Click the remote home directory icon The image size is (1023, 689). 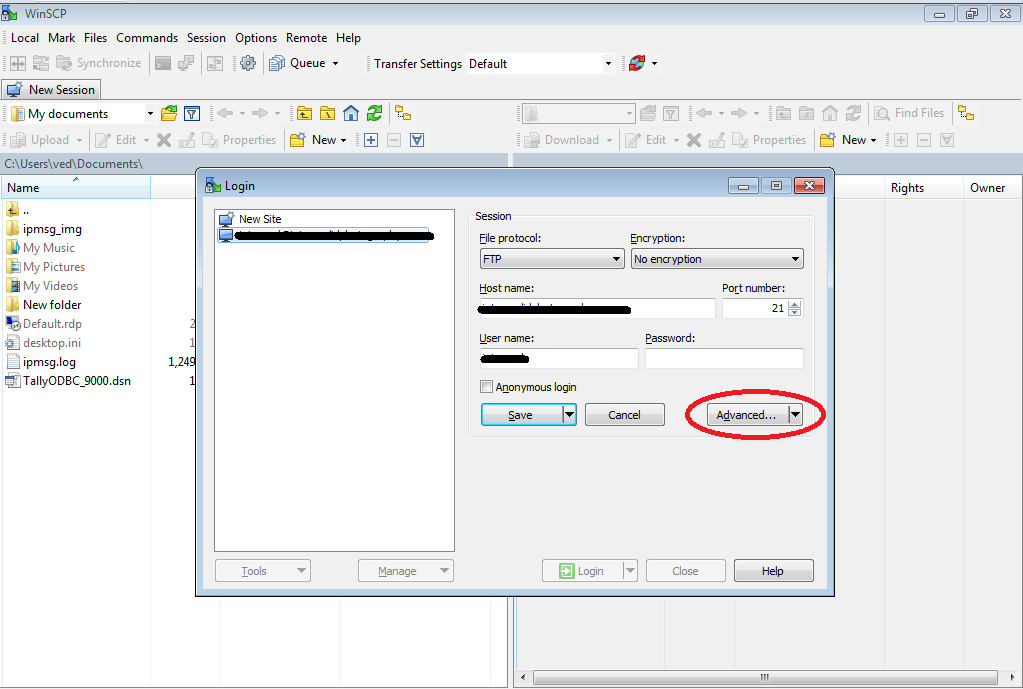(830, 114)
